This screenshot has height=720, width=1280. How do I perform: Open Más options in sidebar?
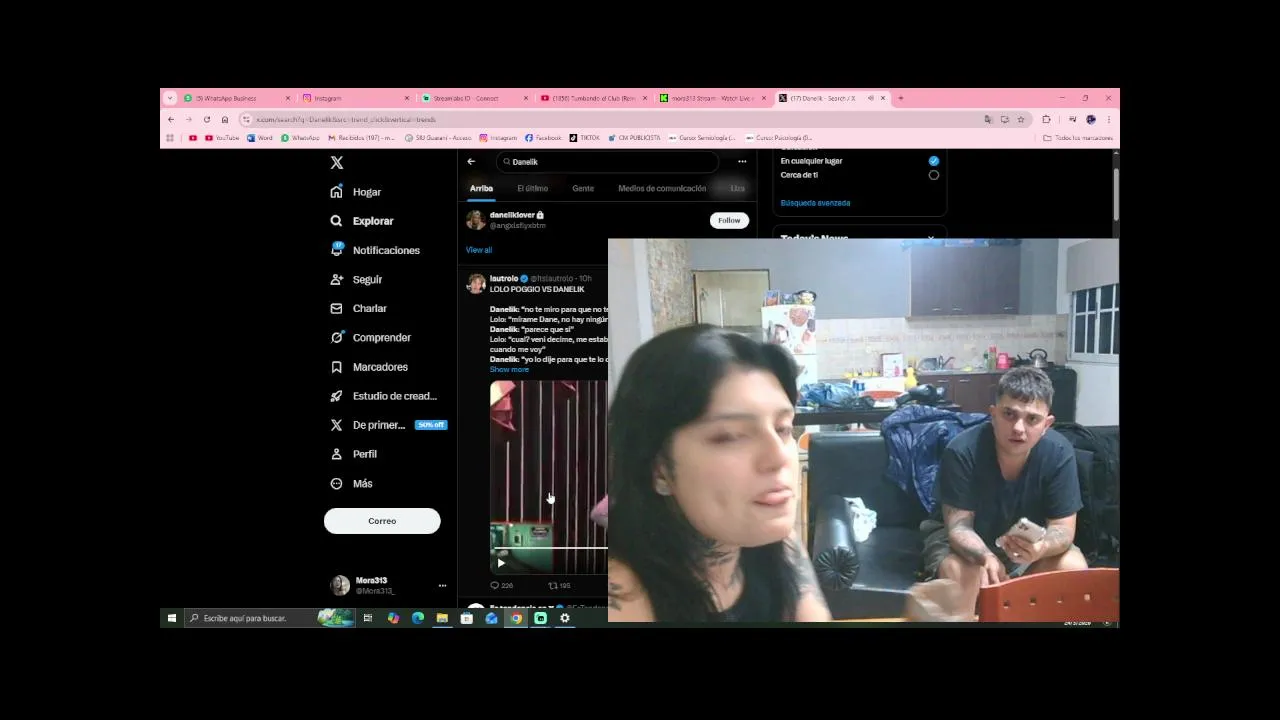coord(351,483)
